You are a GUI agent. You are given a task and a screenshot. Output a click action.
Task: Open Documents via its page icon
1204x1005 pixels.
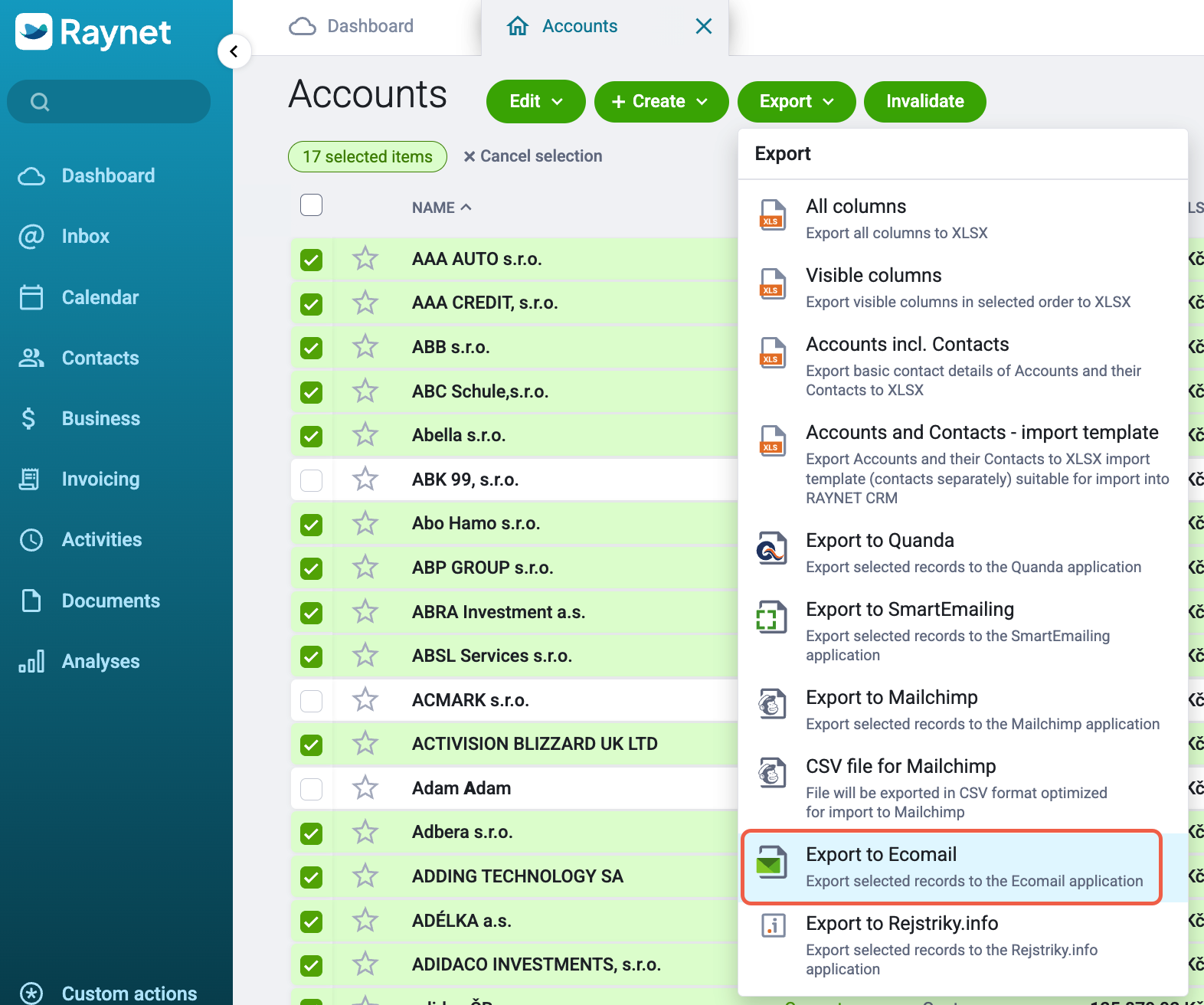[x=31, y=601]
